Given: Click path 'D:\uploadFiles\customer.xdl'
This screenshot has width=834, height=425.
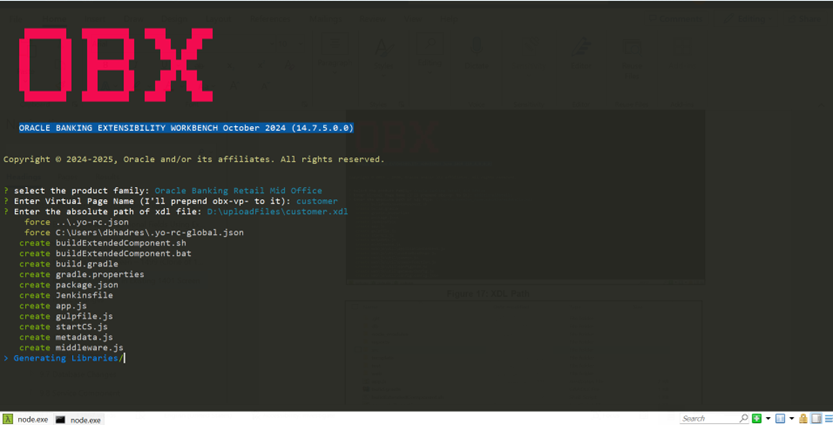Looking at the screenshot, I should pos(278,212).
